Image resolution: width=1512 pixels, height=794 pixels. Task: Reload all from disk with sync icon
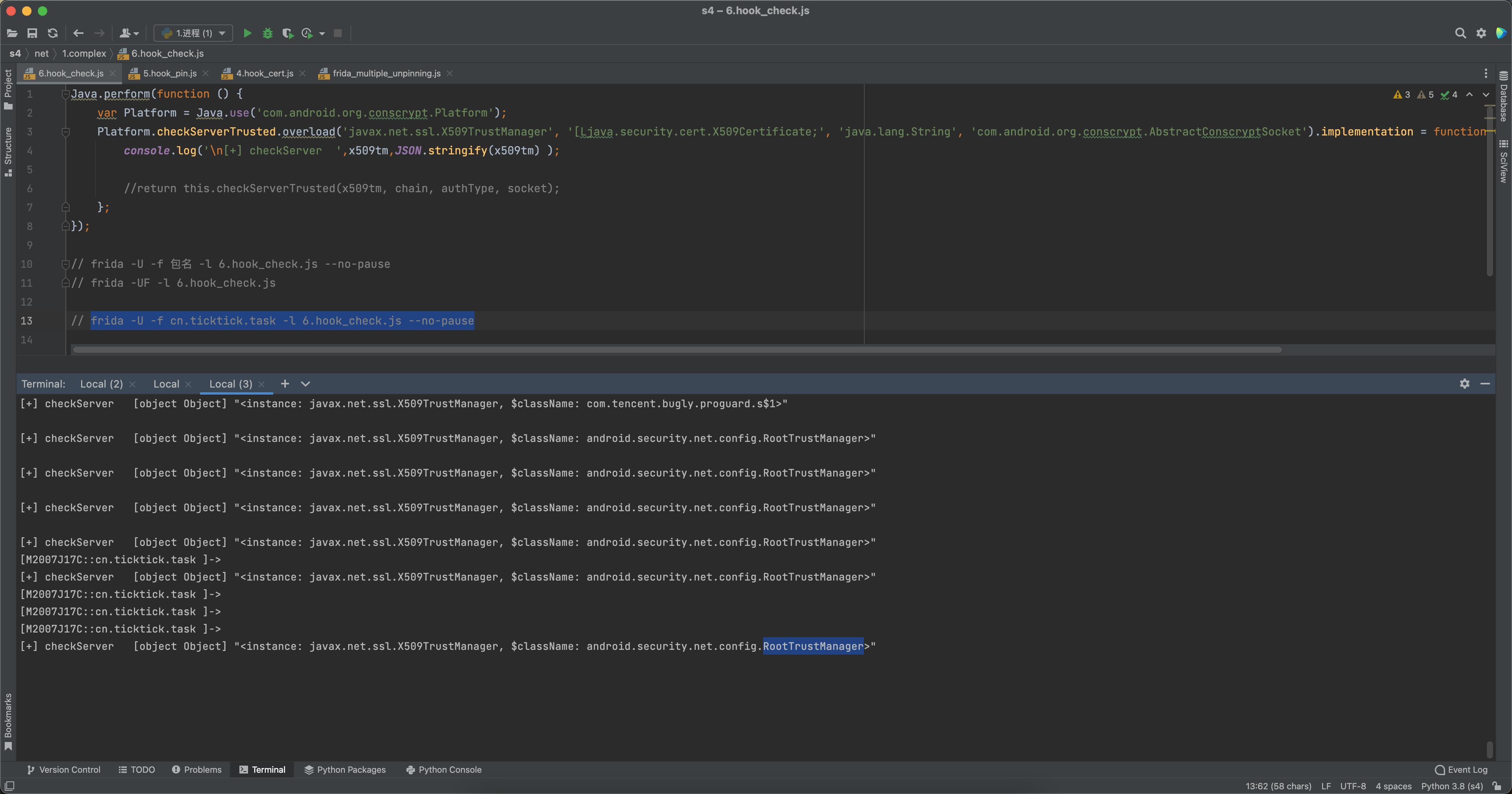(x=53, y=33)
